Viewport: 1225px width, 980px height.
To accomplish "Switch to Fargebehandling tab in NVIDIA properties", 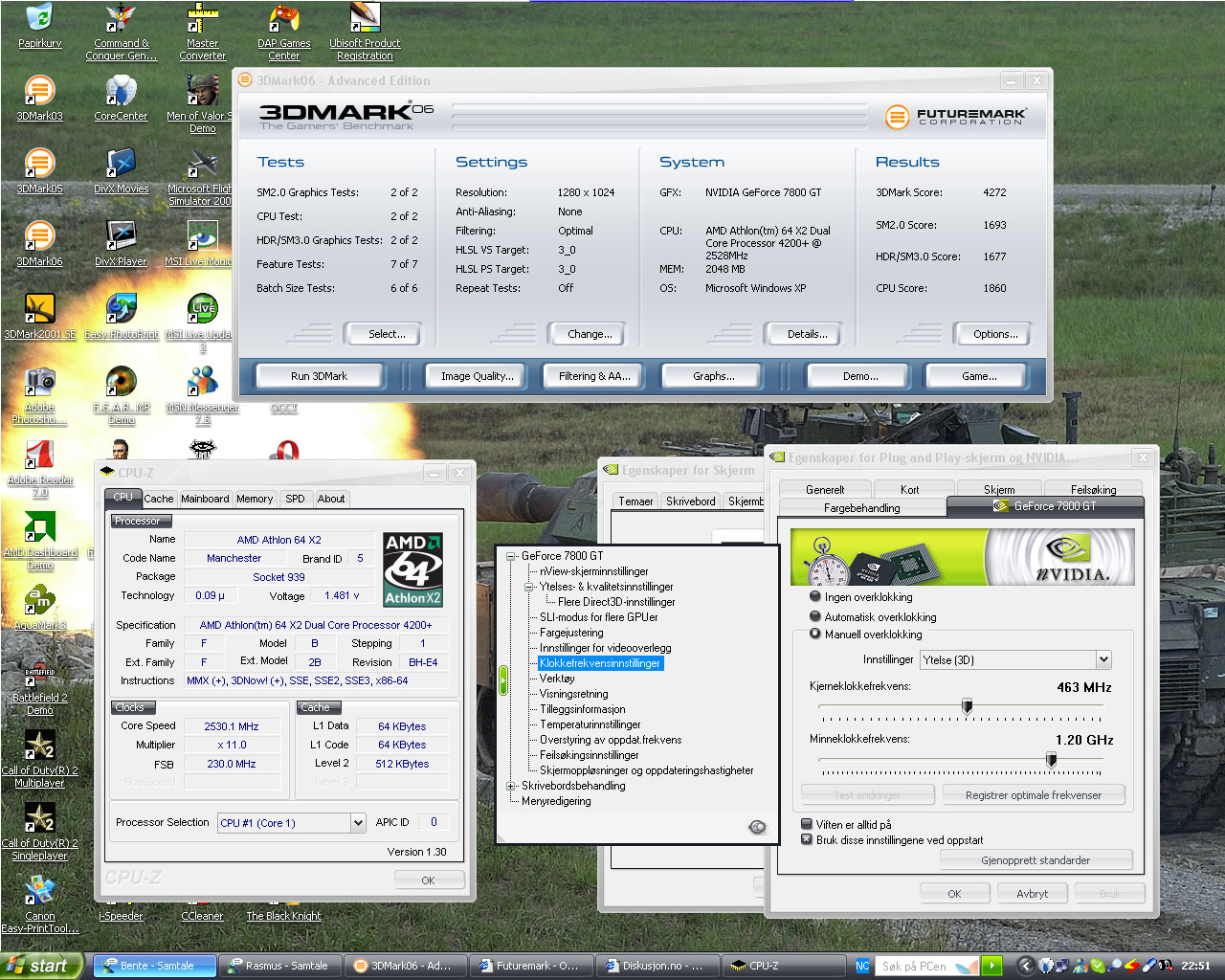I will pos(862,508).
